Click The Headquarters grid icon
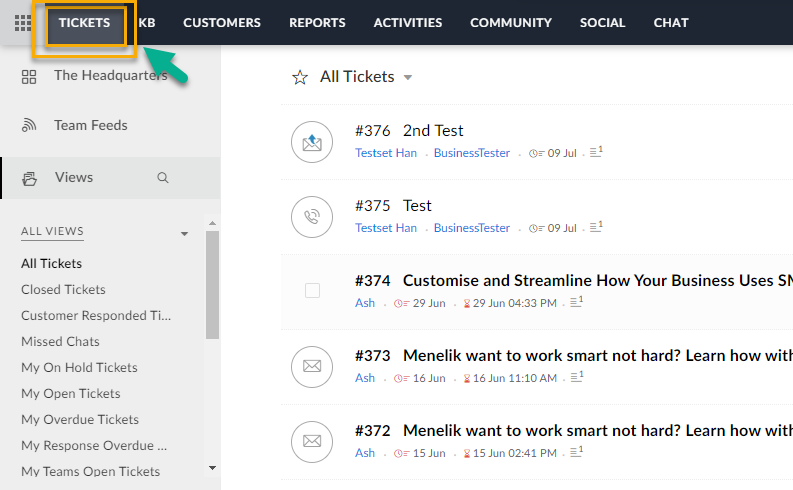 pos(29,77)
